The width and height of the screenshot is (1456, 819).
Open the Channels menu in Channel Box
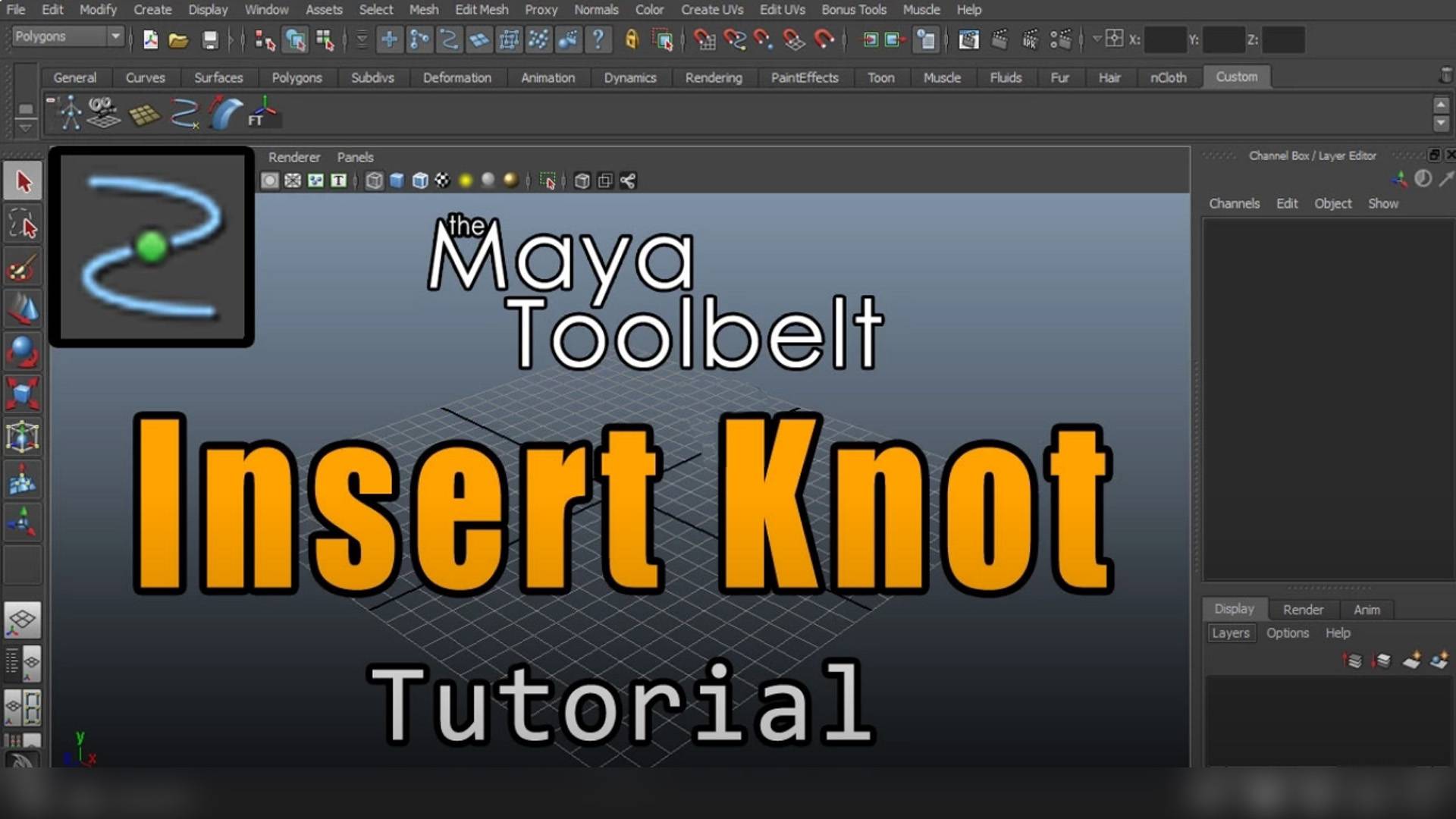tap(1234, 203)
